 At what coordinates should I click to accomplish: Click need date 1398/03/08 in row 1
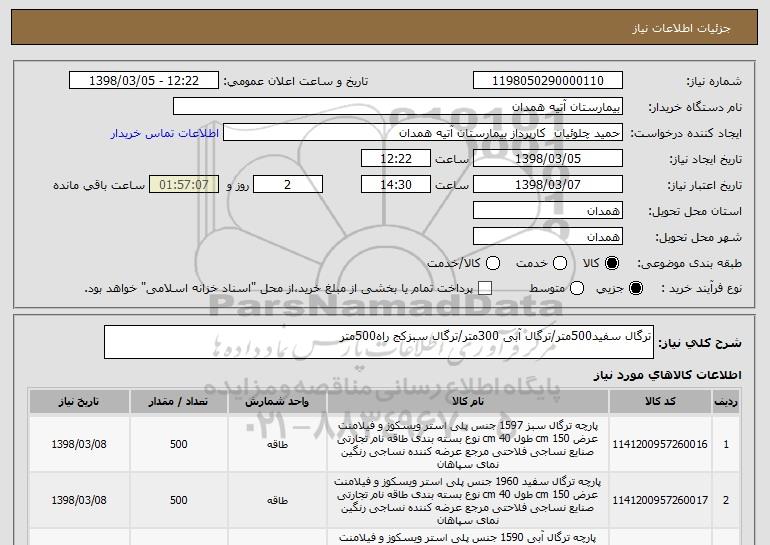(x=79, y=444)
